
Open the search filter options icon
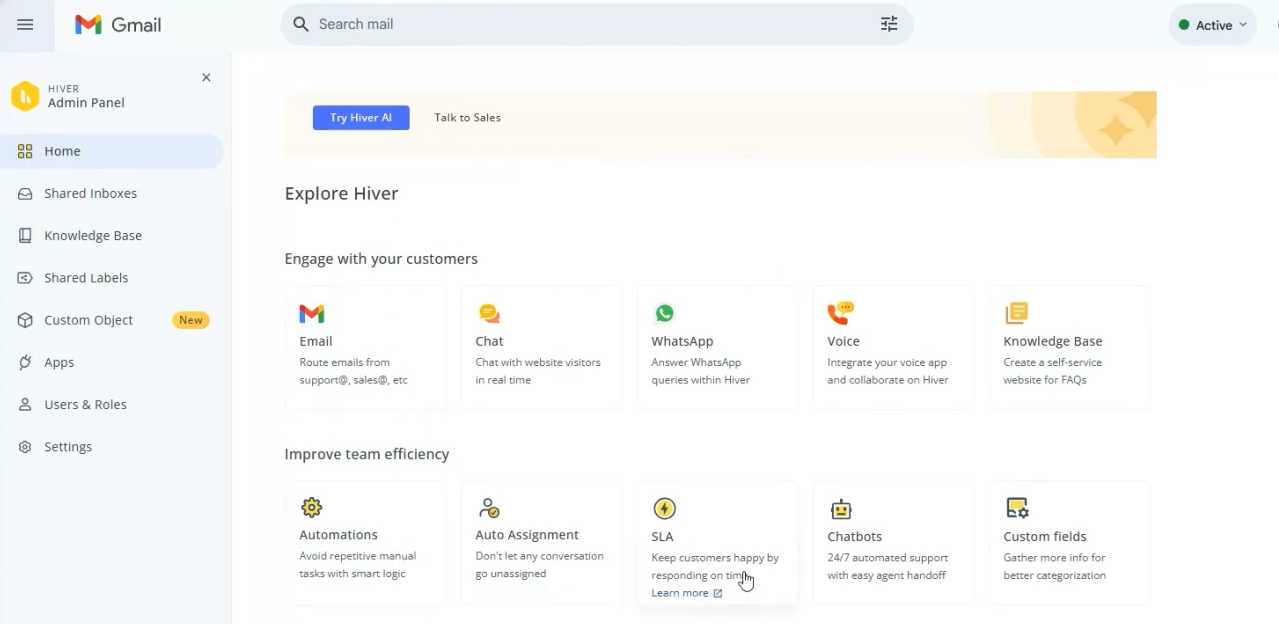(x=888, y=23)
